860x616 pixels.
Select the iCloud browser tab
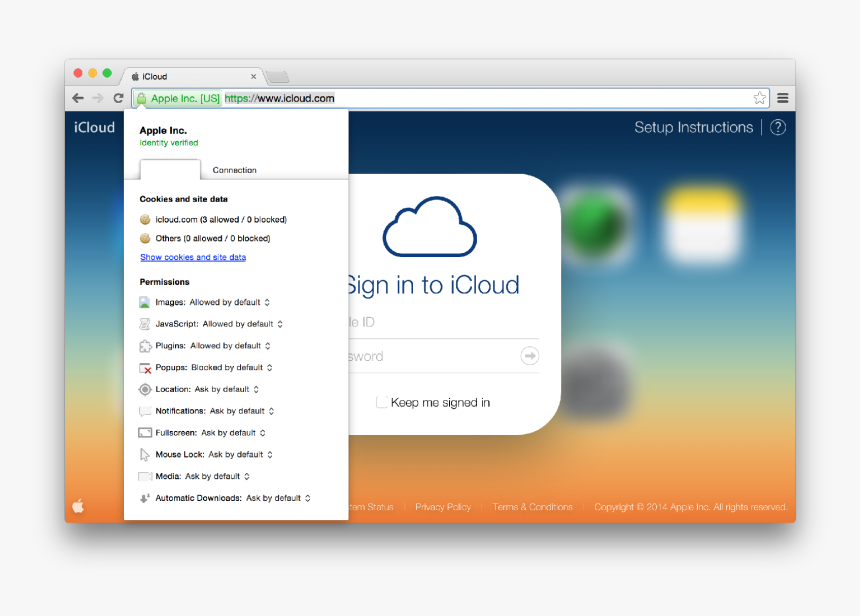tap(192, 76)
